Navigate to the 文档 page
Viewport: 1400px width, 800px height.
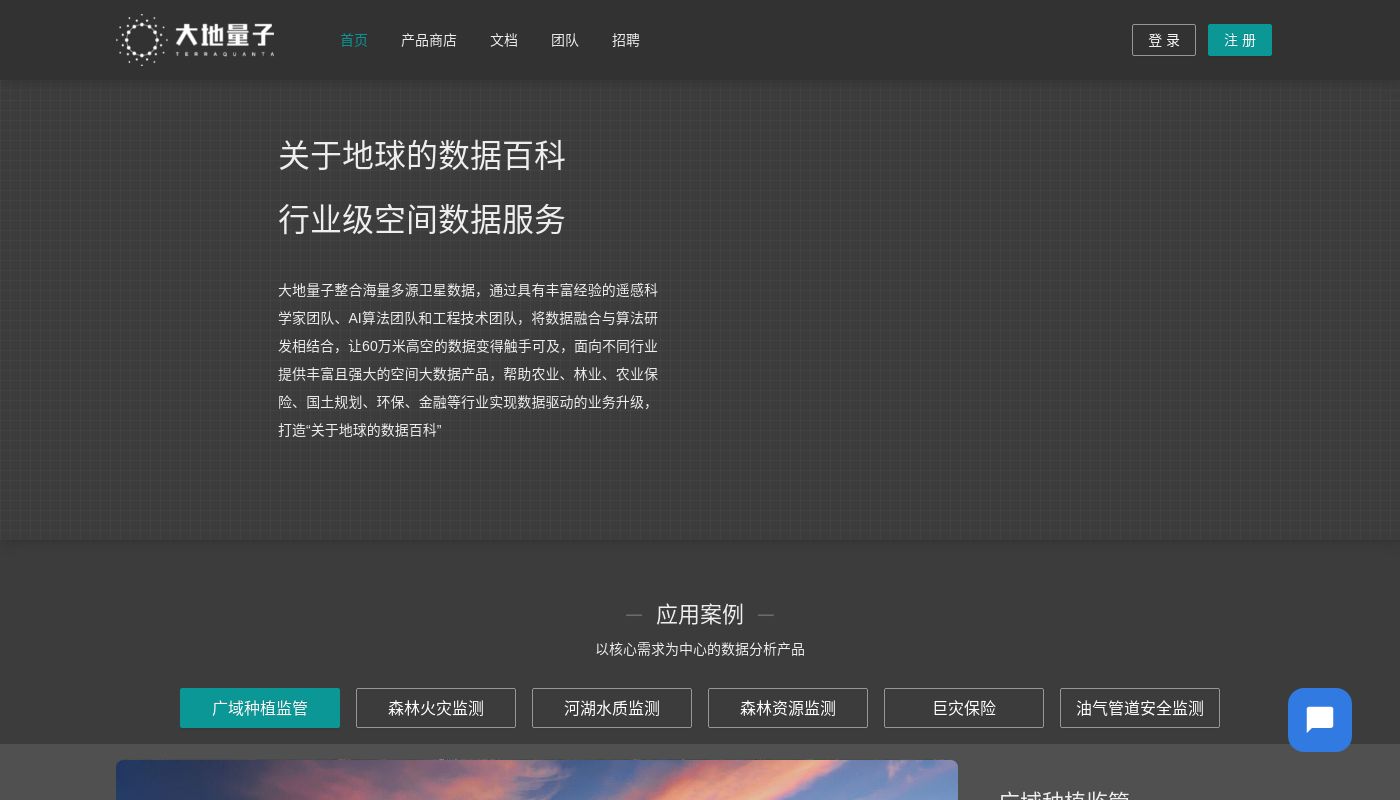[x=504, y=40]
